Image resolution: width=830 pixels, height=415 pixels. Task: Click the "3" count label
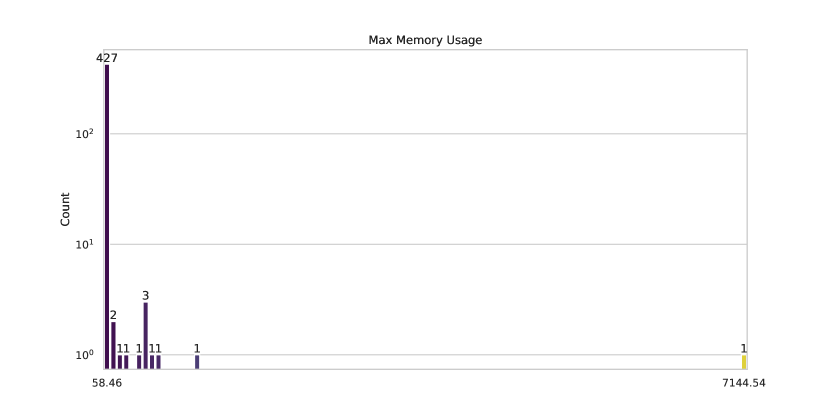[x=146, y=296]
